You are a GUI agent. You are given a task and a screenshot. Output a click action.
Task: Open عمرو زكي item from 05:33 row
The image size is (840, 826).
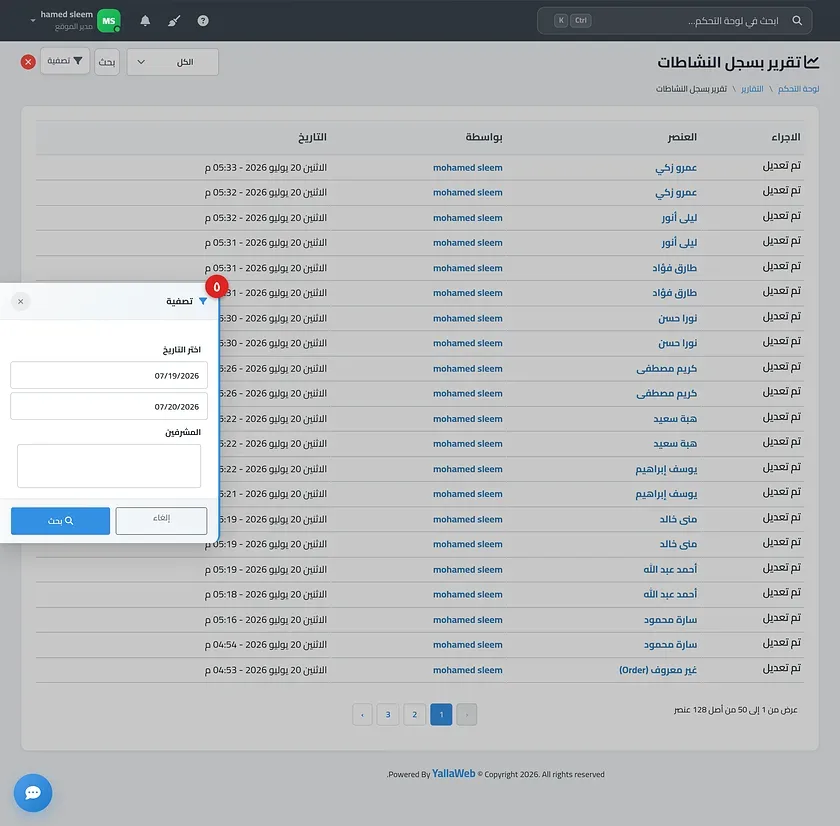click(x=676, y=168)
